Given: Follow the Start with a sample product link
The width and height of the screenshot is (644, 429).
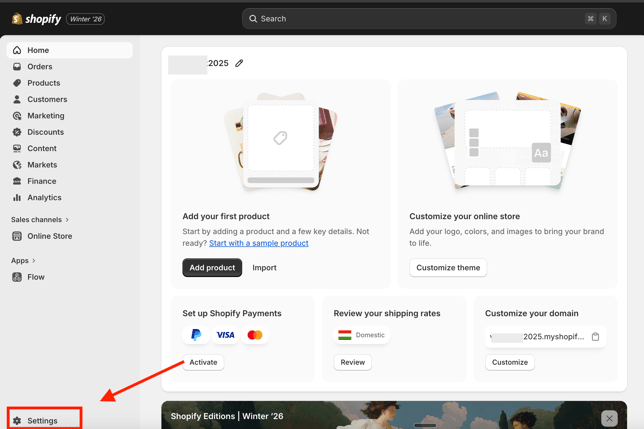Looking at the screenshot, I should pos(258,243).
